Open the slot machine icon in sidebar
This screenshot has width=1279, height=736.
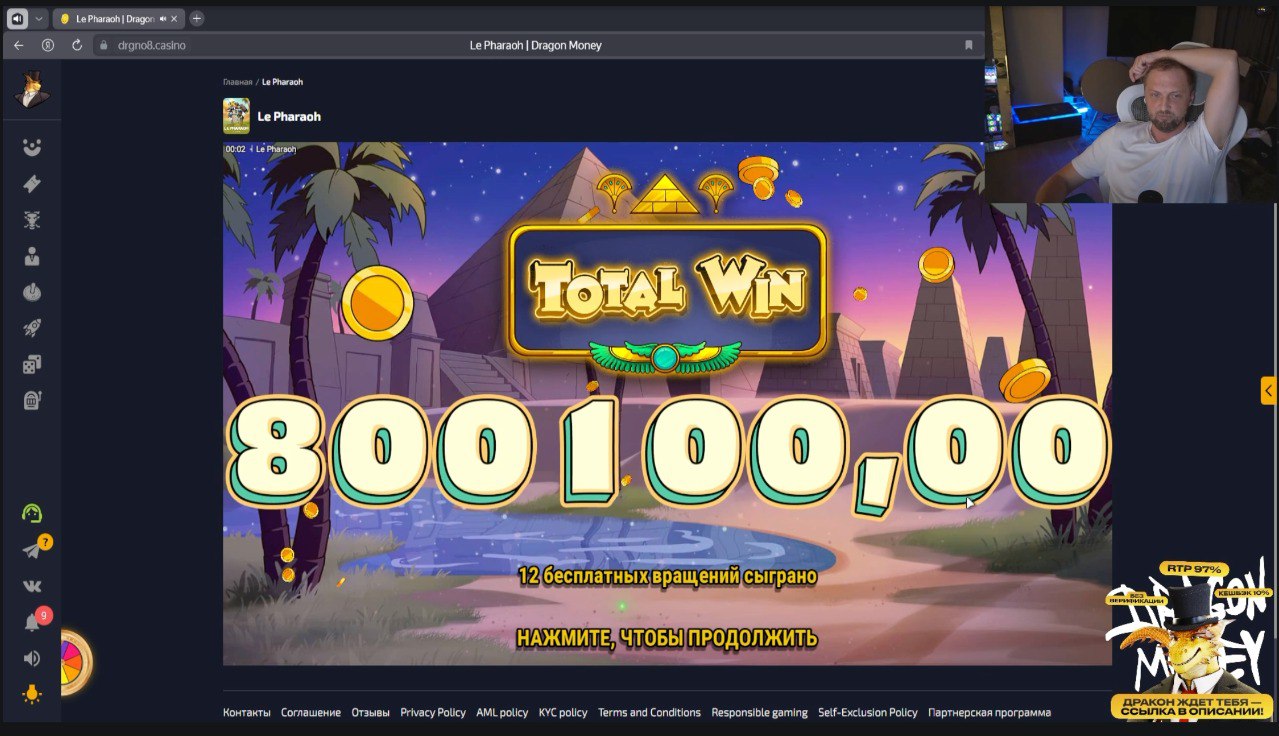[x=32, y=400]
